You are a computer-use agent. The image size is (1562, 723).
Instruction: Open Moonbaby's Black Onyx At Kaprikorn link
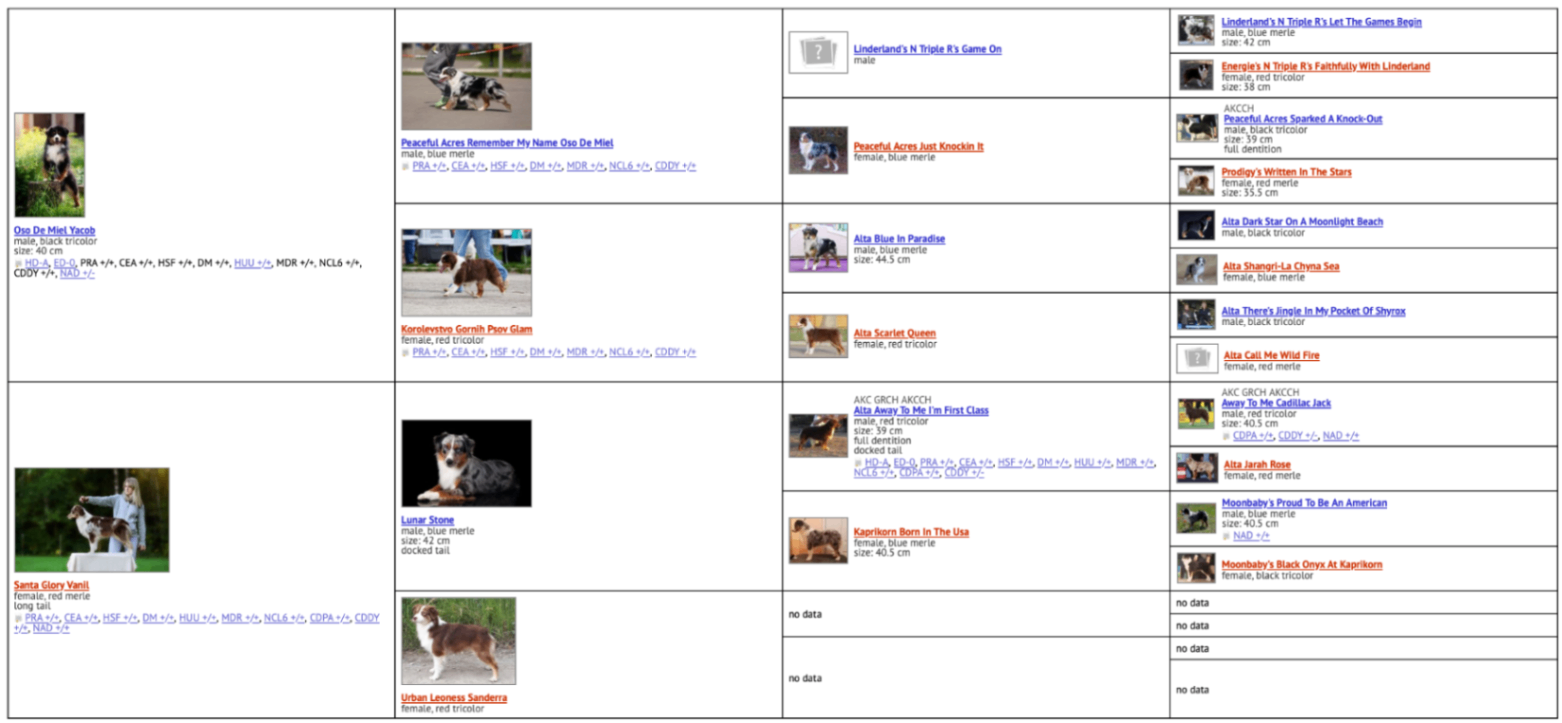1301,565
